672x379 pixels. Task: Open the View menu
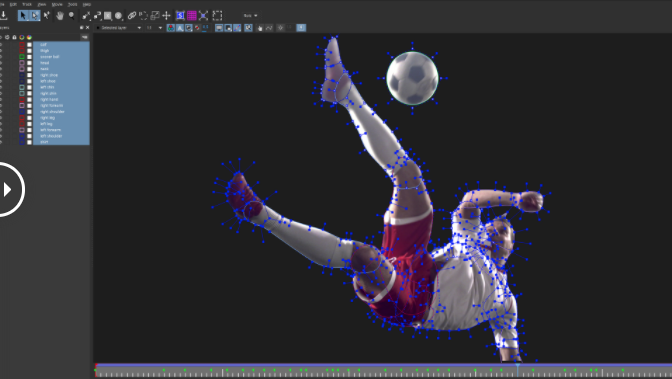tap(42, 4)
